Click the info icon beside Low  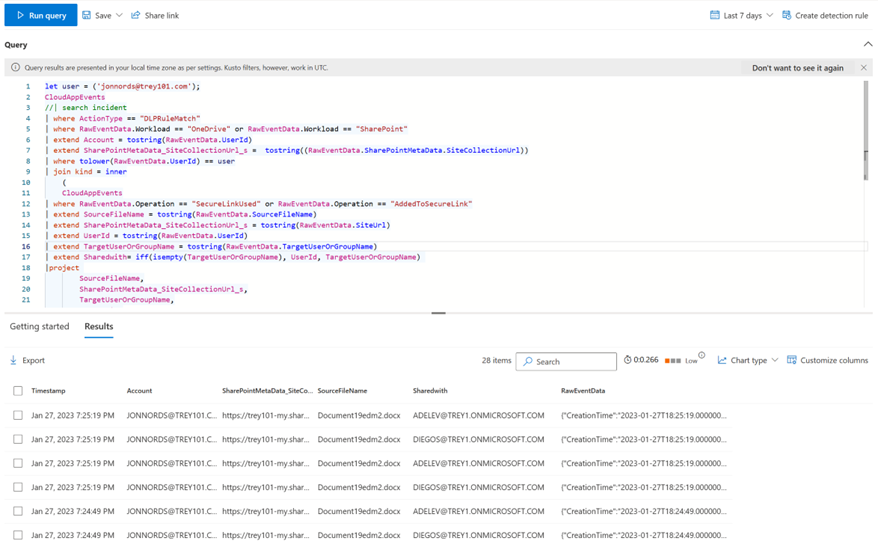[701, 356]
